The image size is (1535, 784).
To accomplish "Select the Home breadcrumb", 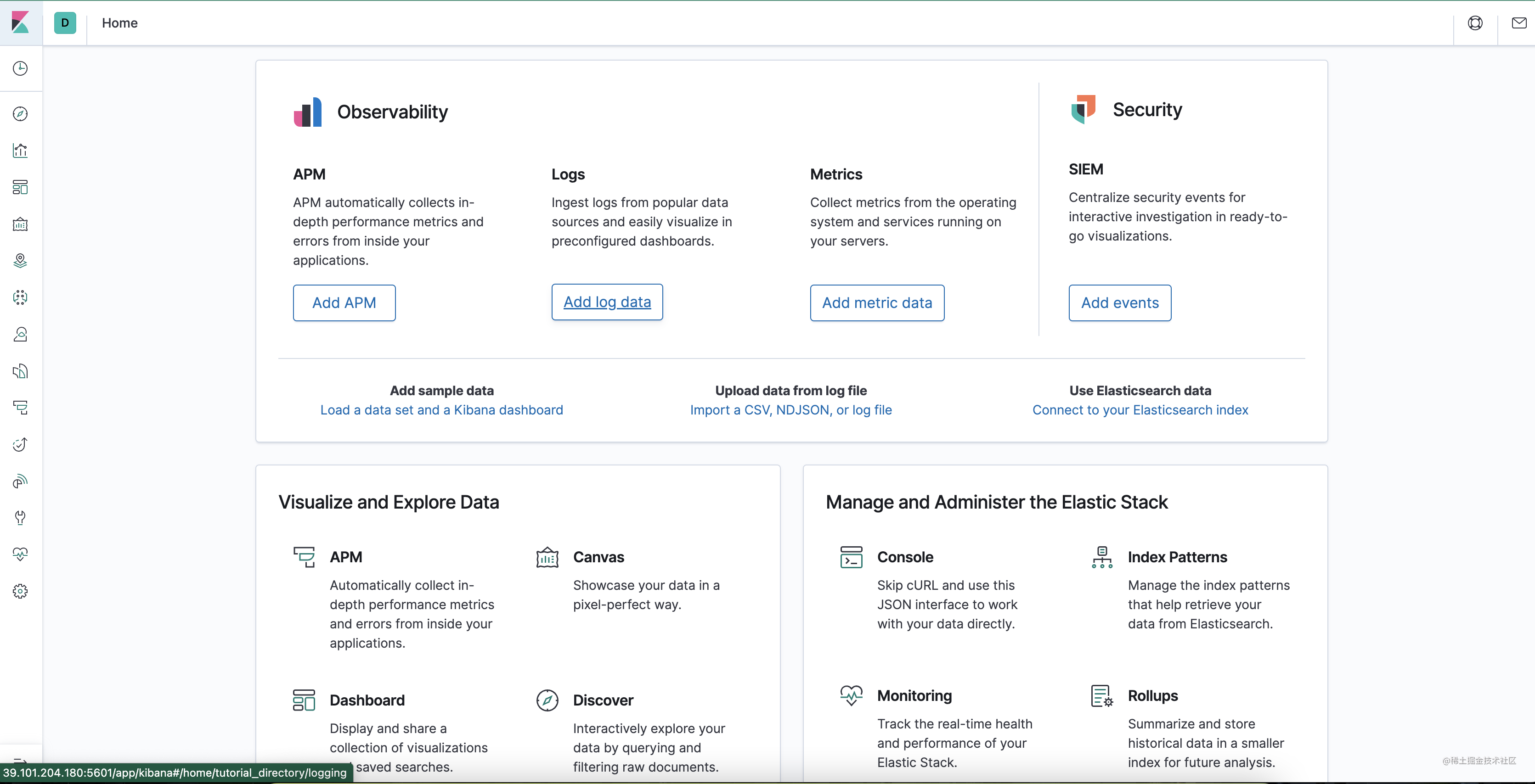I will (x=120, y=22).
